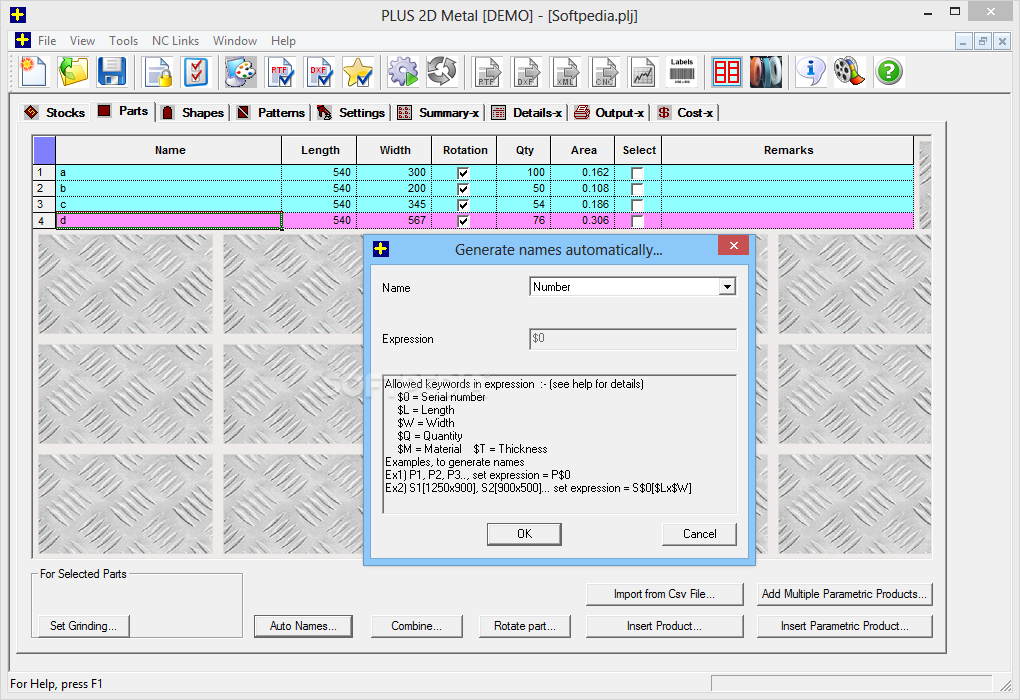This screenshot has height=700, width=1020.
Task: Toggle Rotation checkbox for part d
Action: pos(463,221)
